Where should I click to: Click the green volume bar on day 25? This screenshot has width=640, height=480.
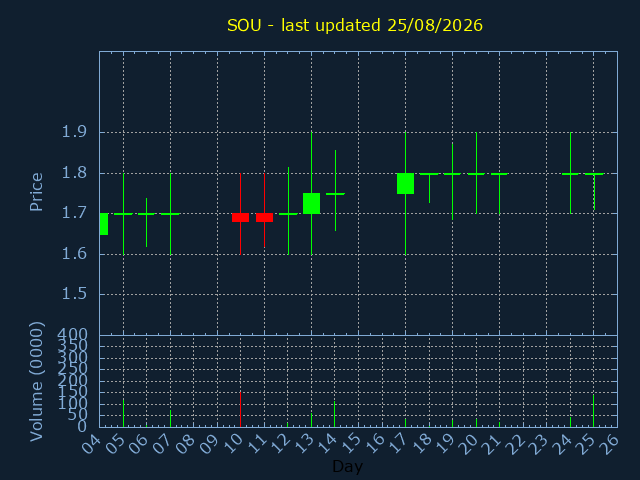point(593,411)
